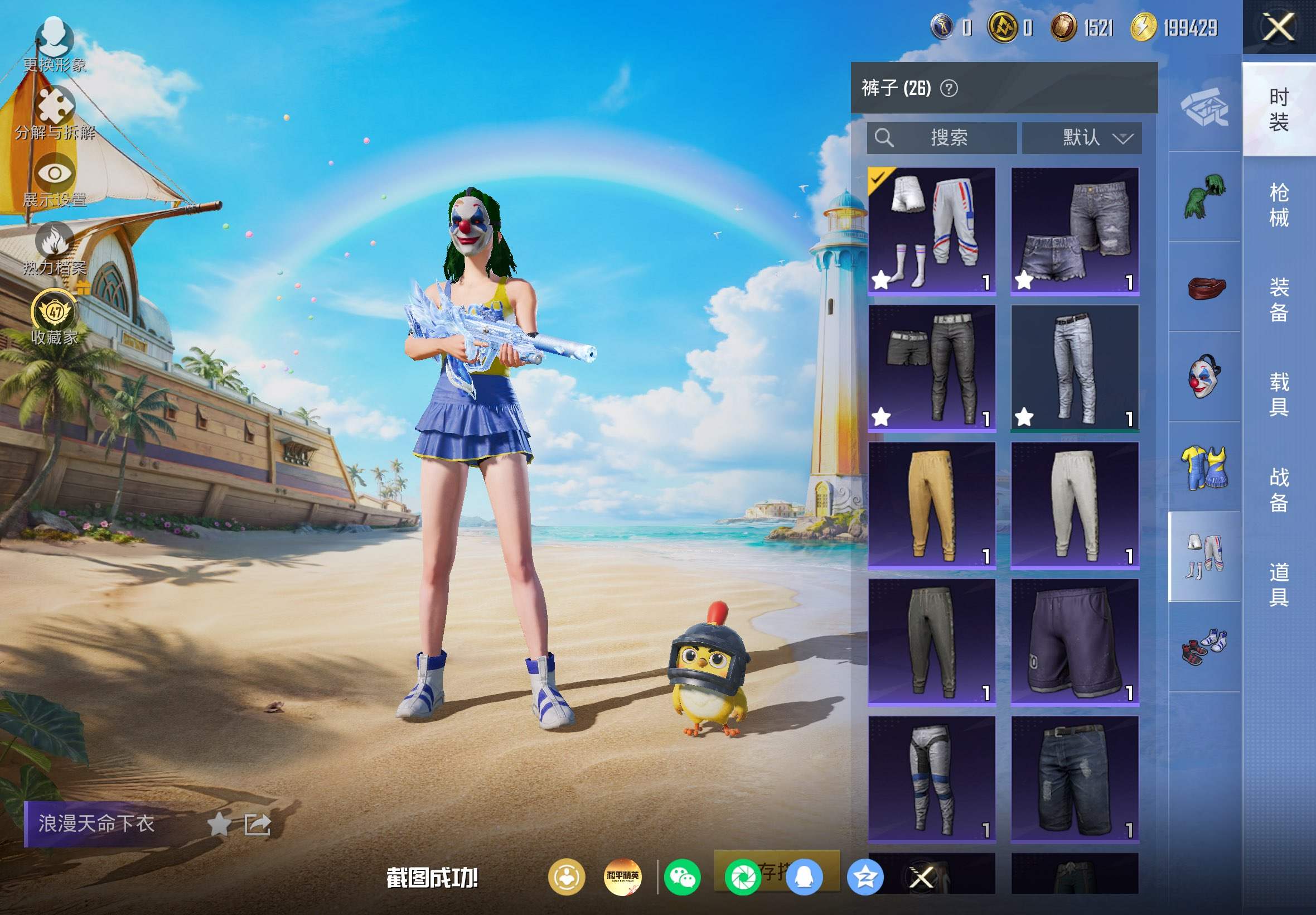Favorite the 浪漫天命下衣 item with star

point(218,825)
